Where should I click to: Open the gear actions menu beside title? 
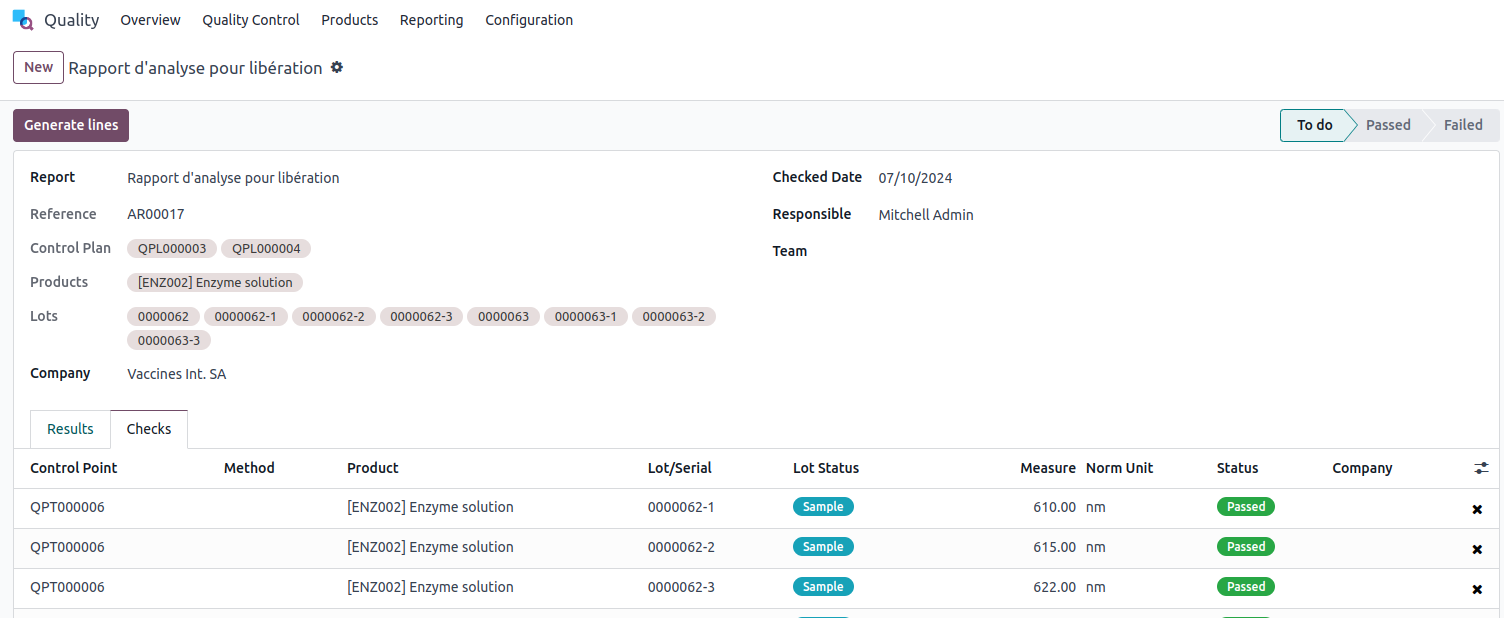pos(337,67)
